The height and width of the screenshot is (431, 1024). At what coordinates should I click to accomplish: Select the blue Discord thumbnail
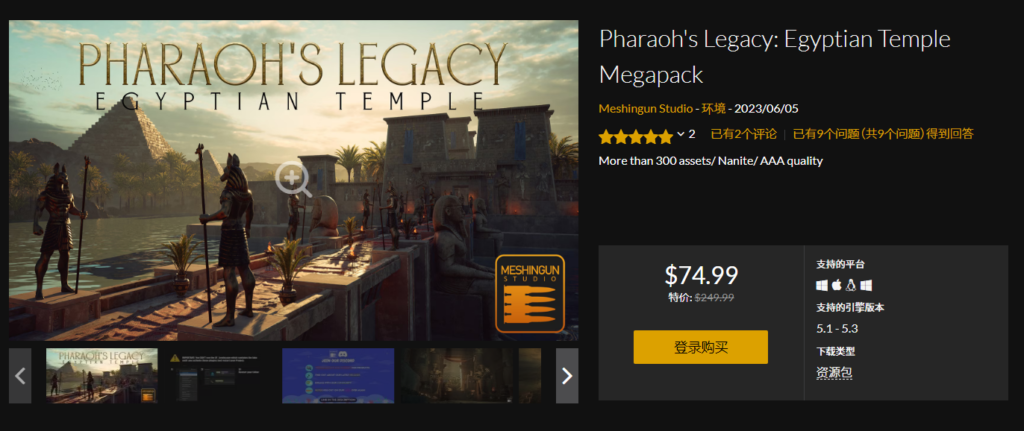[x=338, y=375]
